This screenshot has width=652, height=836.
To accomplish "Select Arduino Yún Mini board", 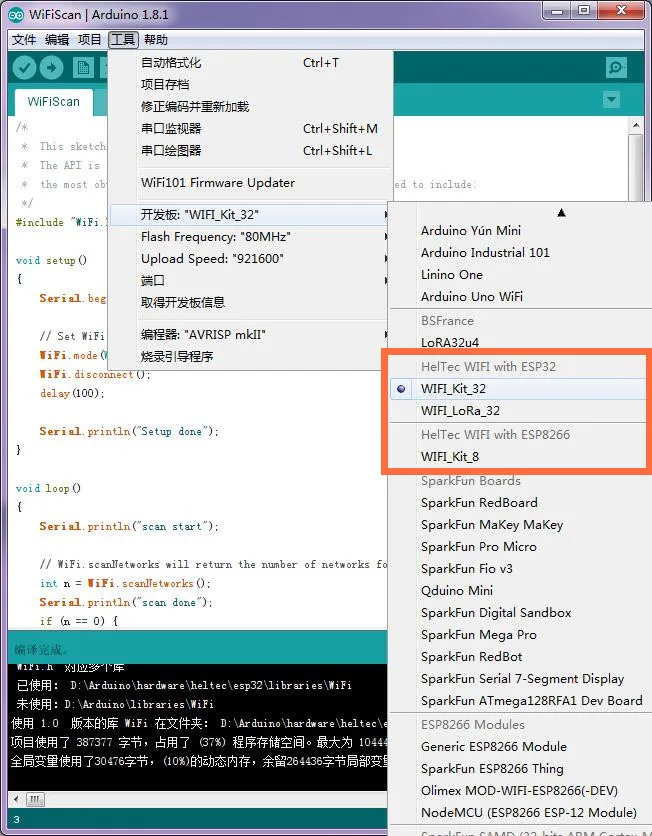I will pyautogui.click(x=520, y=231).
